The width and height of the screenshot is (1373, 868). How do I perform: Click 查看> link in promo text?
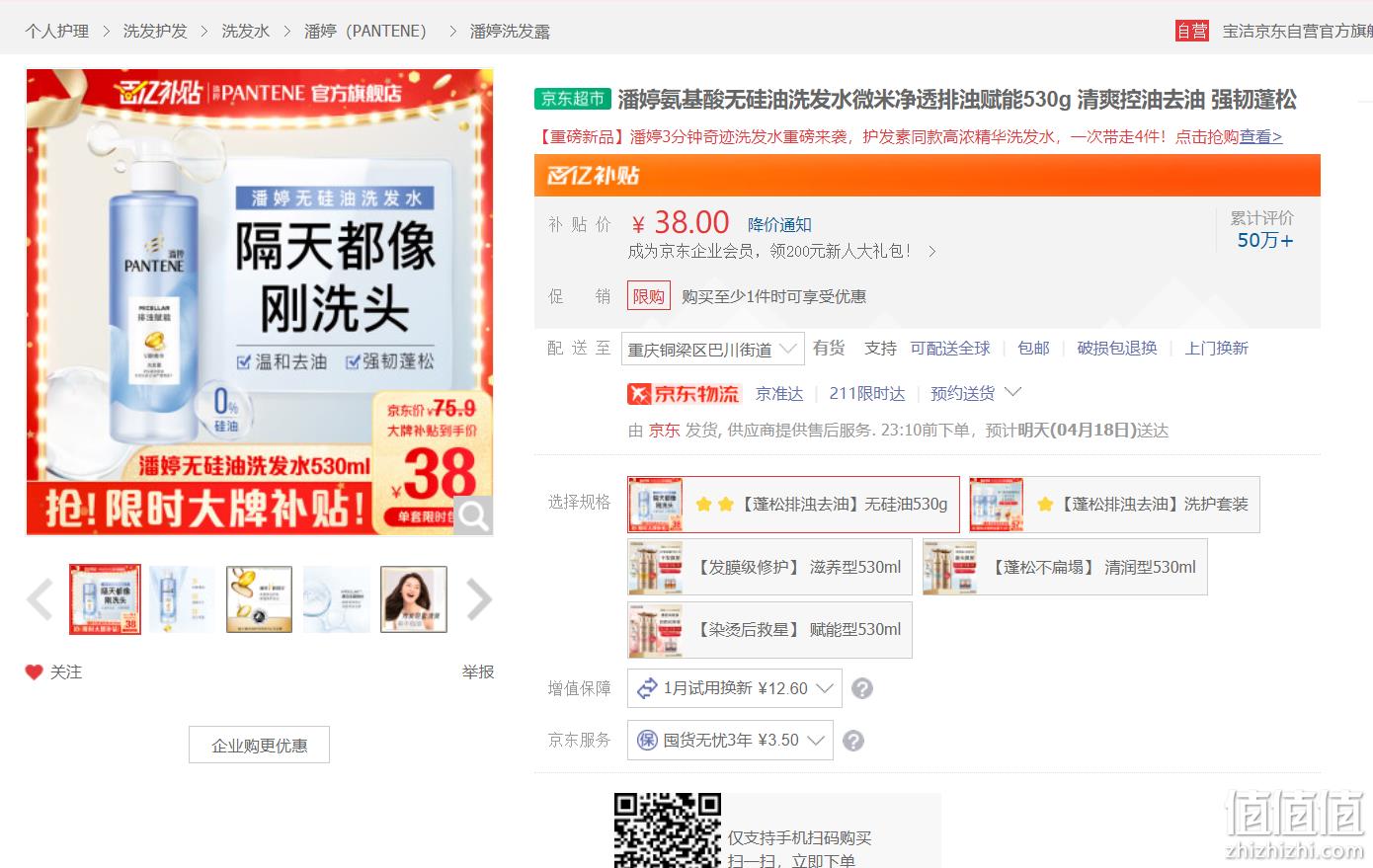click(x=1260, y=137)
